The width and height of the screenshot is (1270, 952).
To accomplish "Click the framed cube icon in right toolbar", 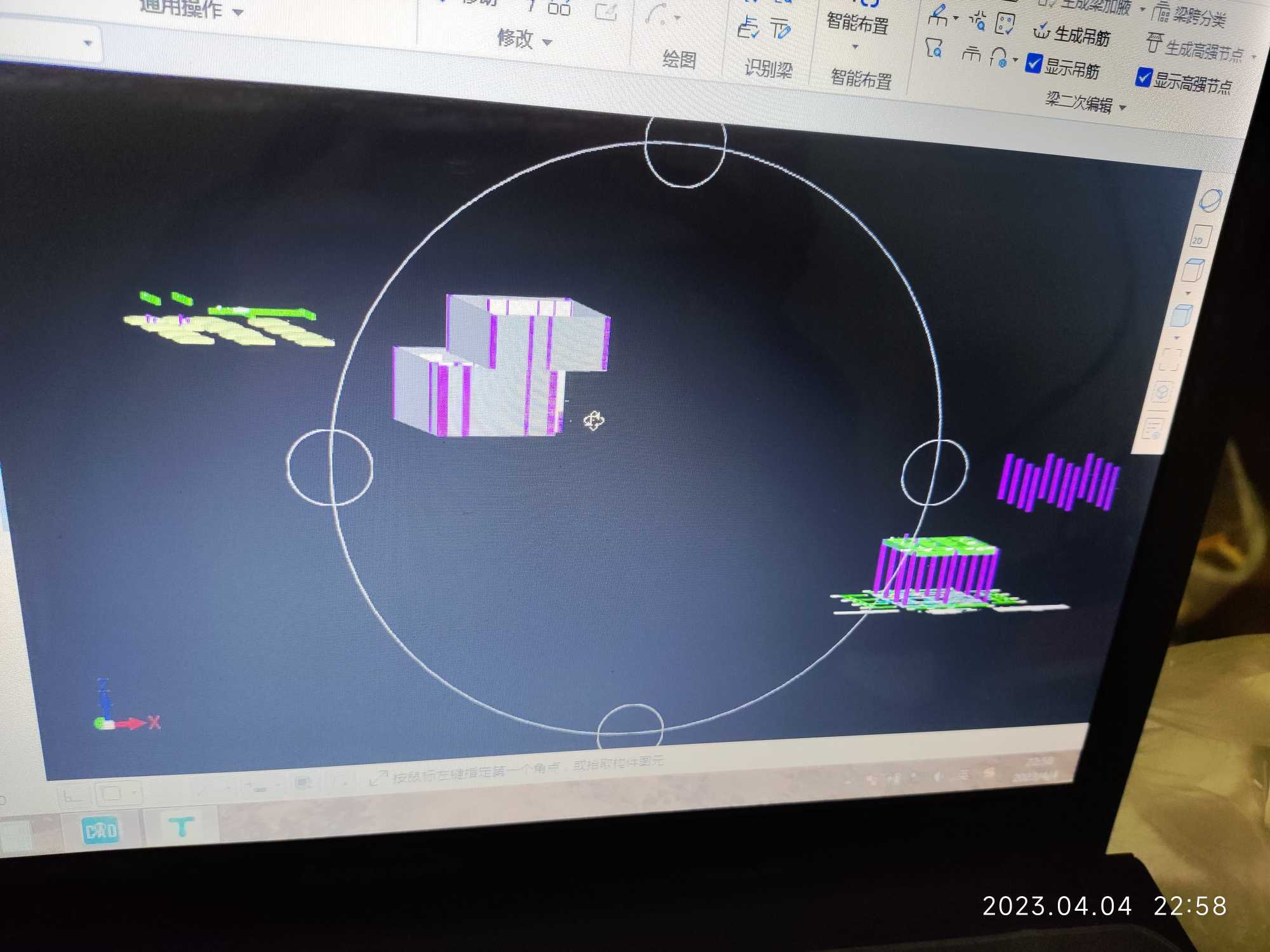I will [x=1161, y=393].
